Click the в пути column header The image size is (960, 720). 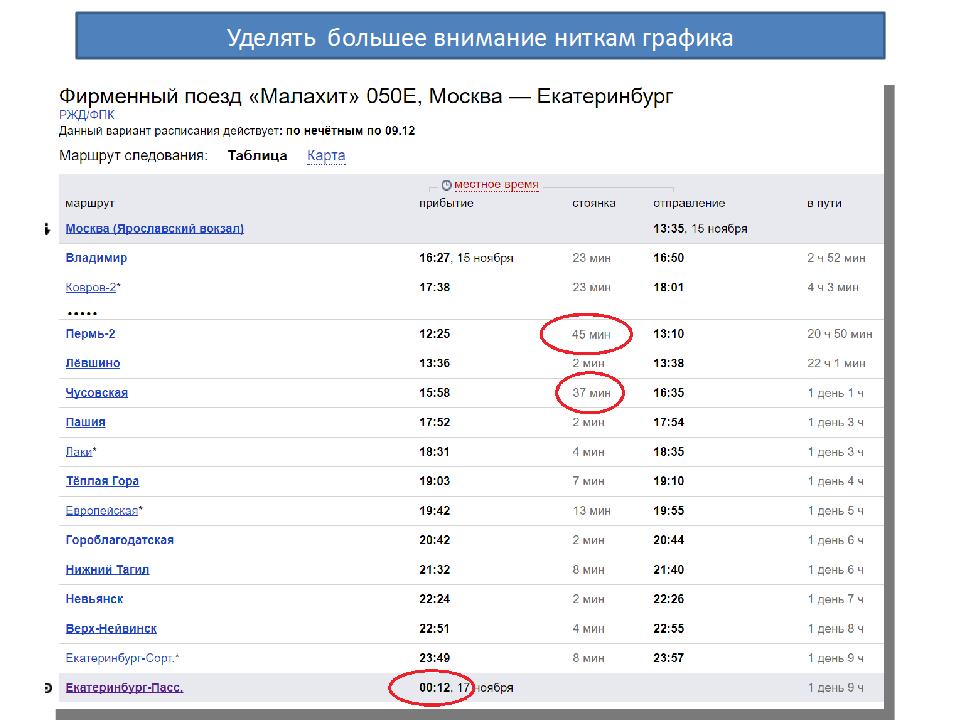coord(824,203)
